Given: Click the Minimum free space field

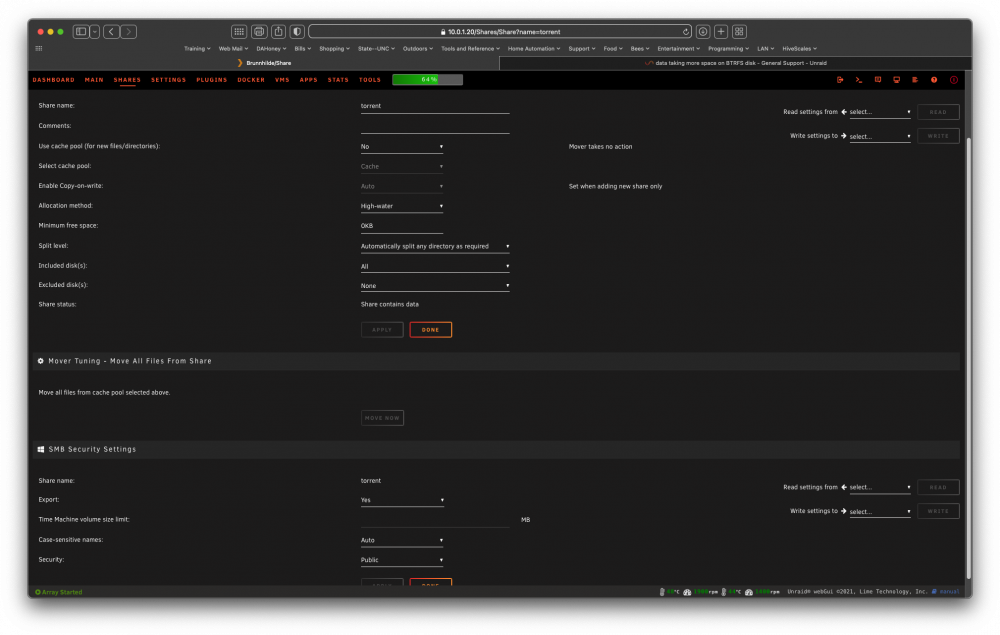Looking at the screenshot, I should [402, 226].
